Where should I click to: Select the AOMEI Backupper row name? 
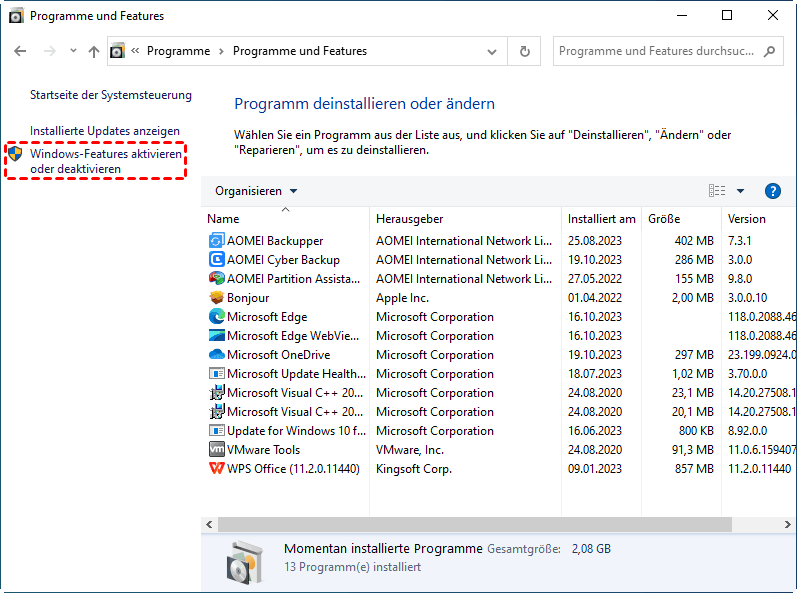(275, 241)
